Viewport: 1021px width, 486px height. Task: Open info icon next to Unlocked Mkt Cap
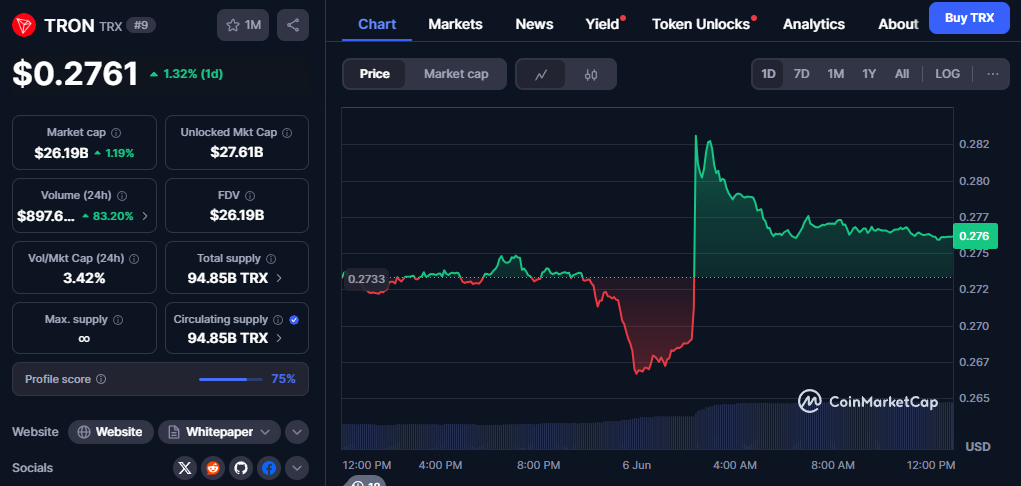point(287,132)
